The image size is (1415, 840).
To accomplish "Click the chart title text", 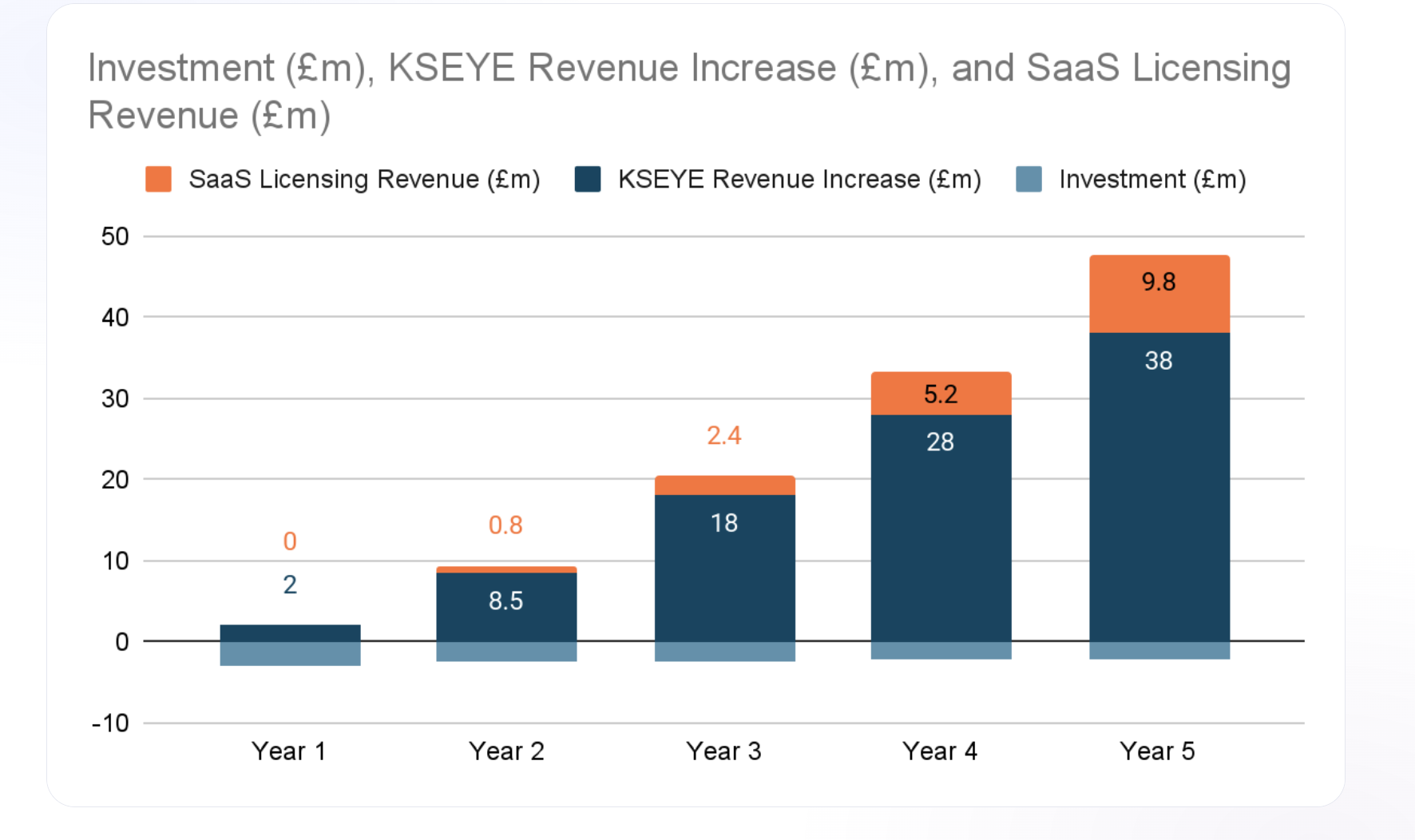I will 689,91.
